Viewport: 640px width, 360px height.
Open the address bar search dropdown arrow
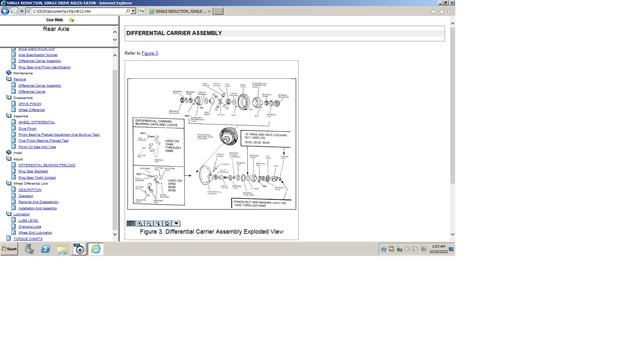(x=133, y=11)
